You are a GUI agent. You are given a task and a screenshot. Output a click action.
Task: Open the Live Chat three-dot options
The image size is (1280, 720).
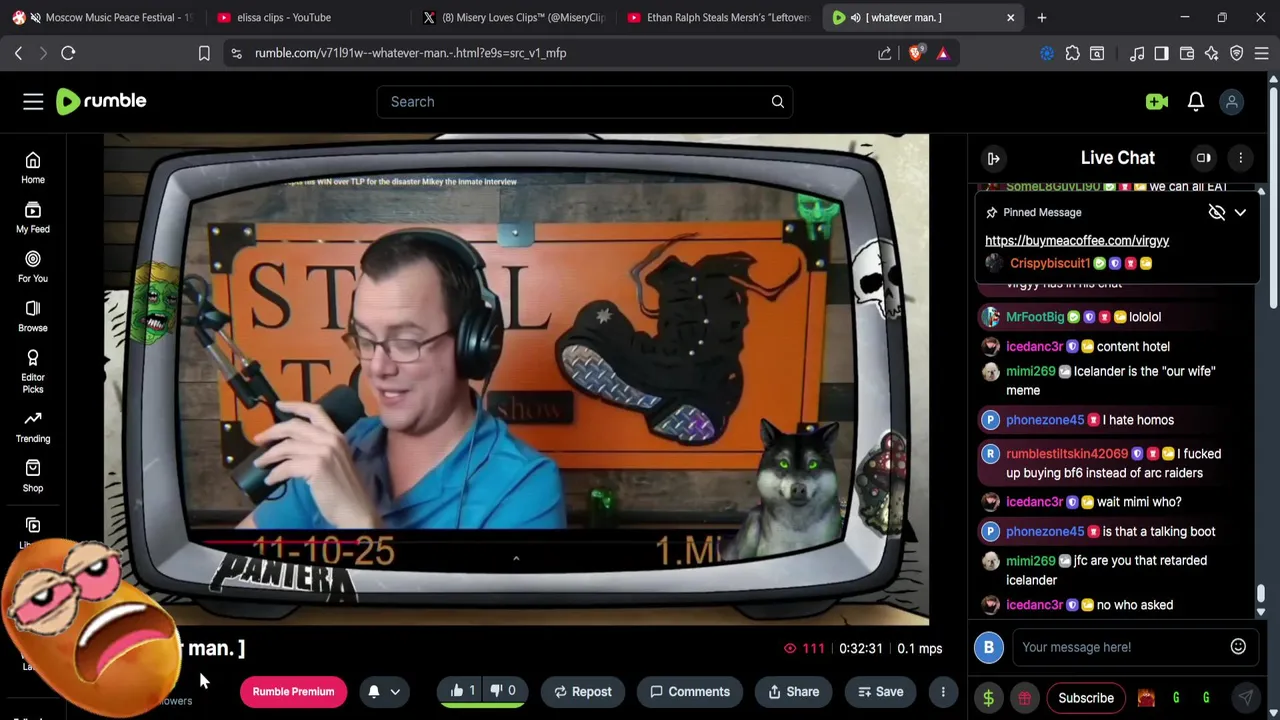click(1240, 158)
